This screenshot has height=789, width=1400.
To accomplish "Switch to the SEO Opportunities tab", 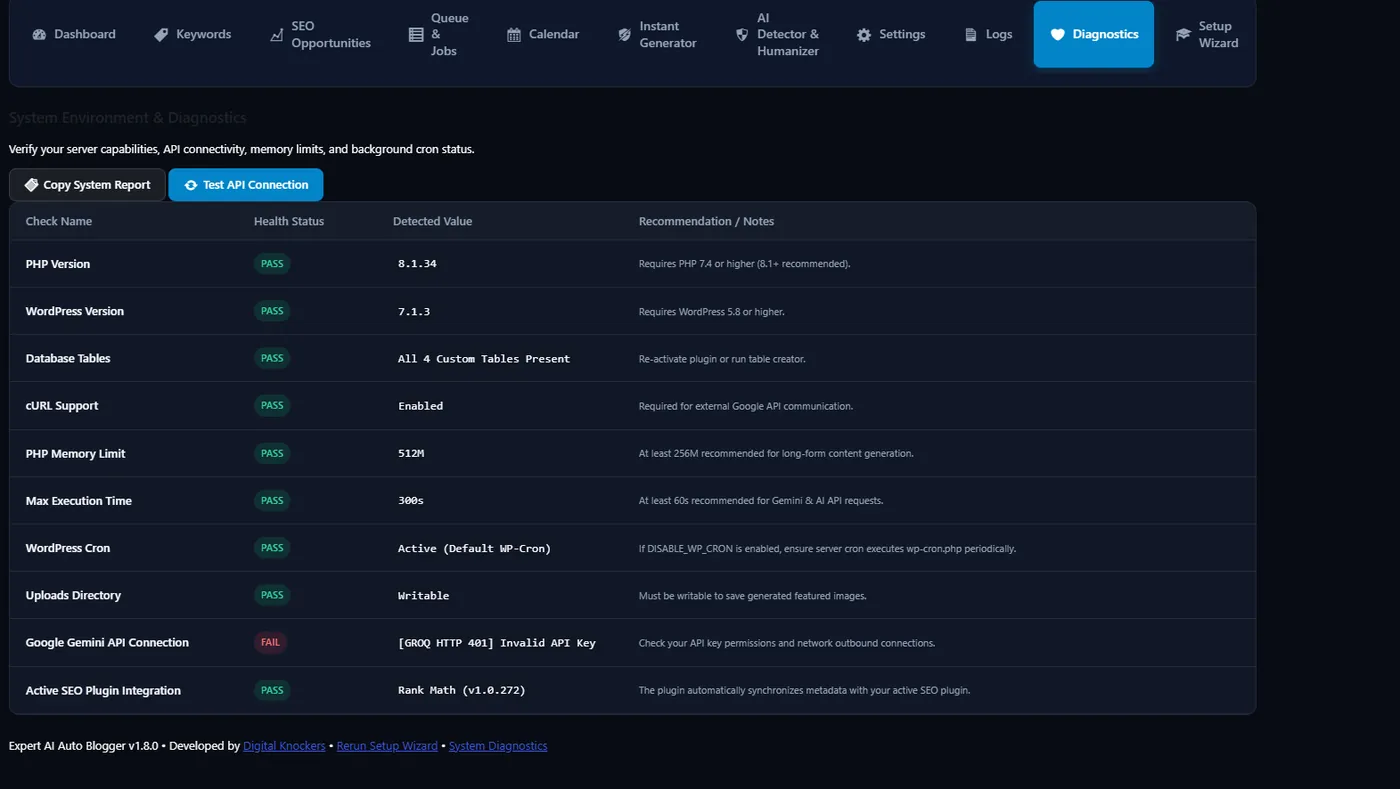I will coord(320,34).
